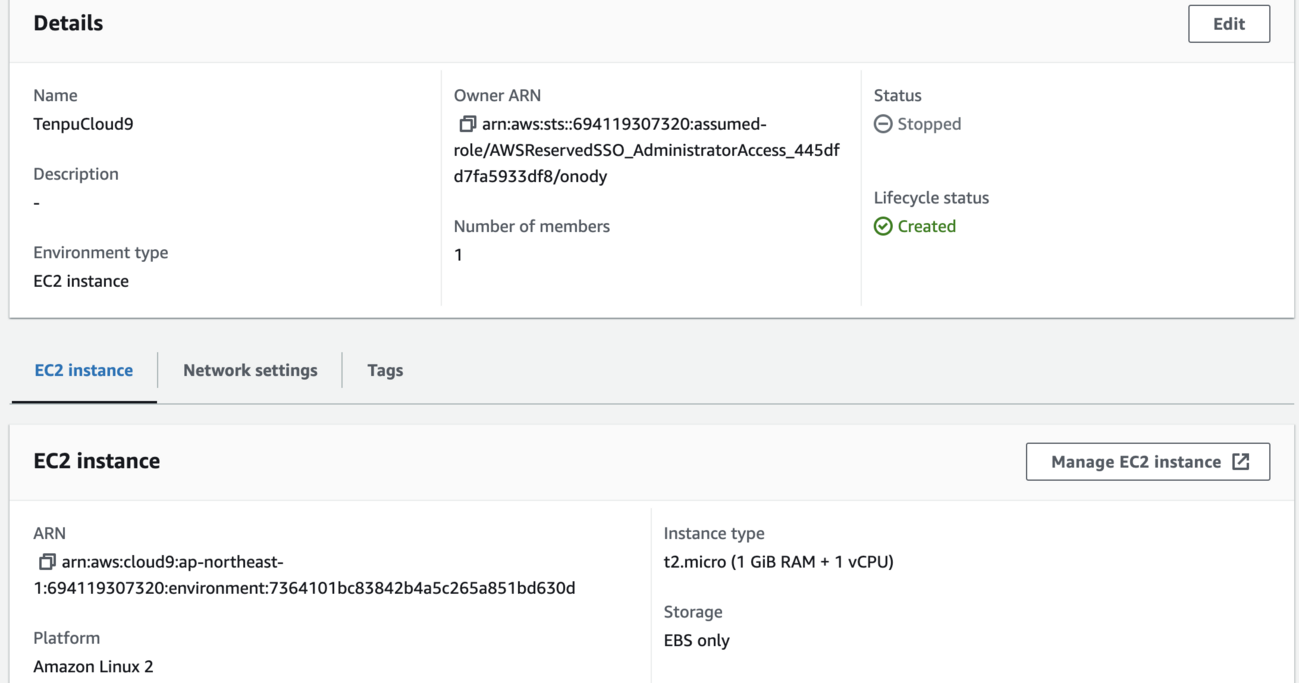Click the EBS only storage value
Screen dimensions: 1299x683
click(697, 640)
